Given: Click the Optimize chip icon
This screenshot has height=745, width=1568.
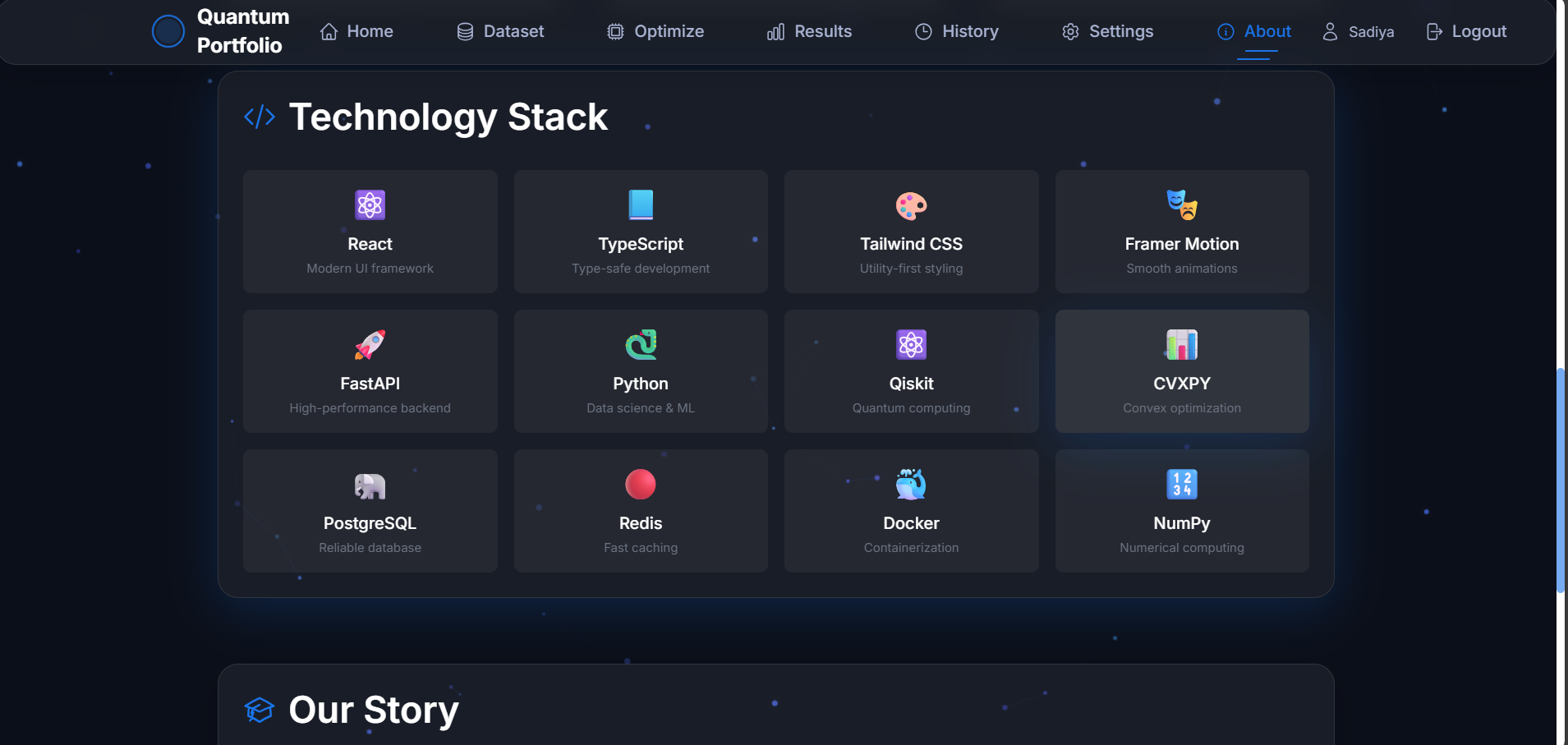Looking at the screenshot, I should pyautogui.click(x=615, y=32).
